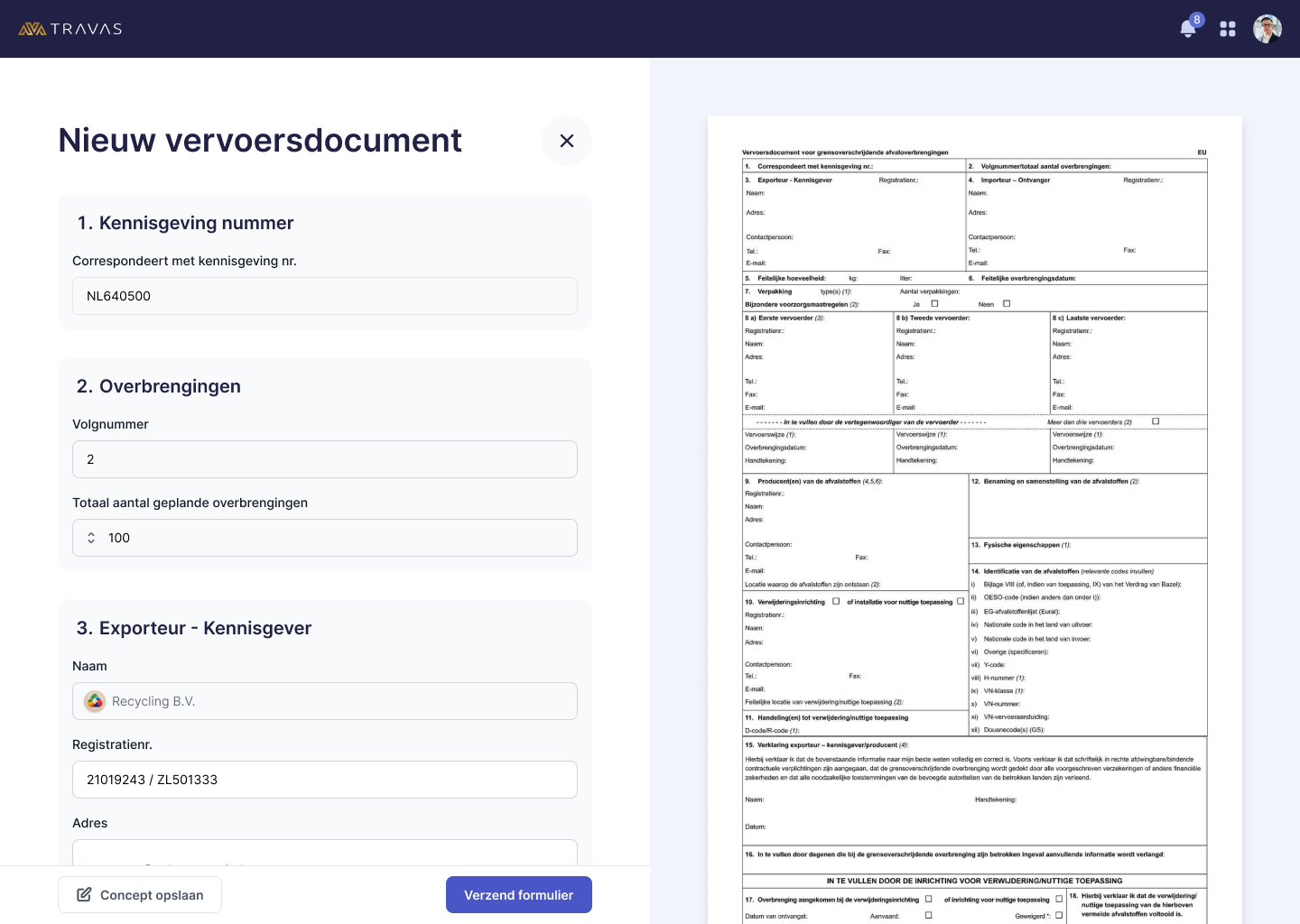This screenshot has height=924, width=1300.
Task: Click the user profile avatar
Action: pyautogui.click(x=1267, y=29)
